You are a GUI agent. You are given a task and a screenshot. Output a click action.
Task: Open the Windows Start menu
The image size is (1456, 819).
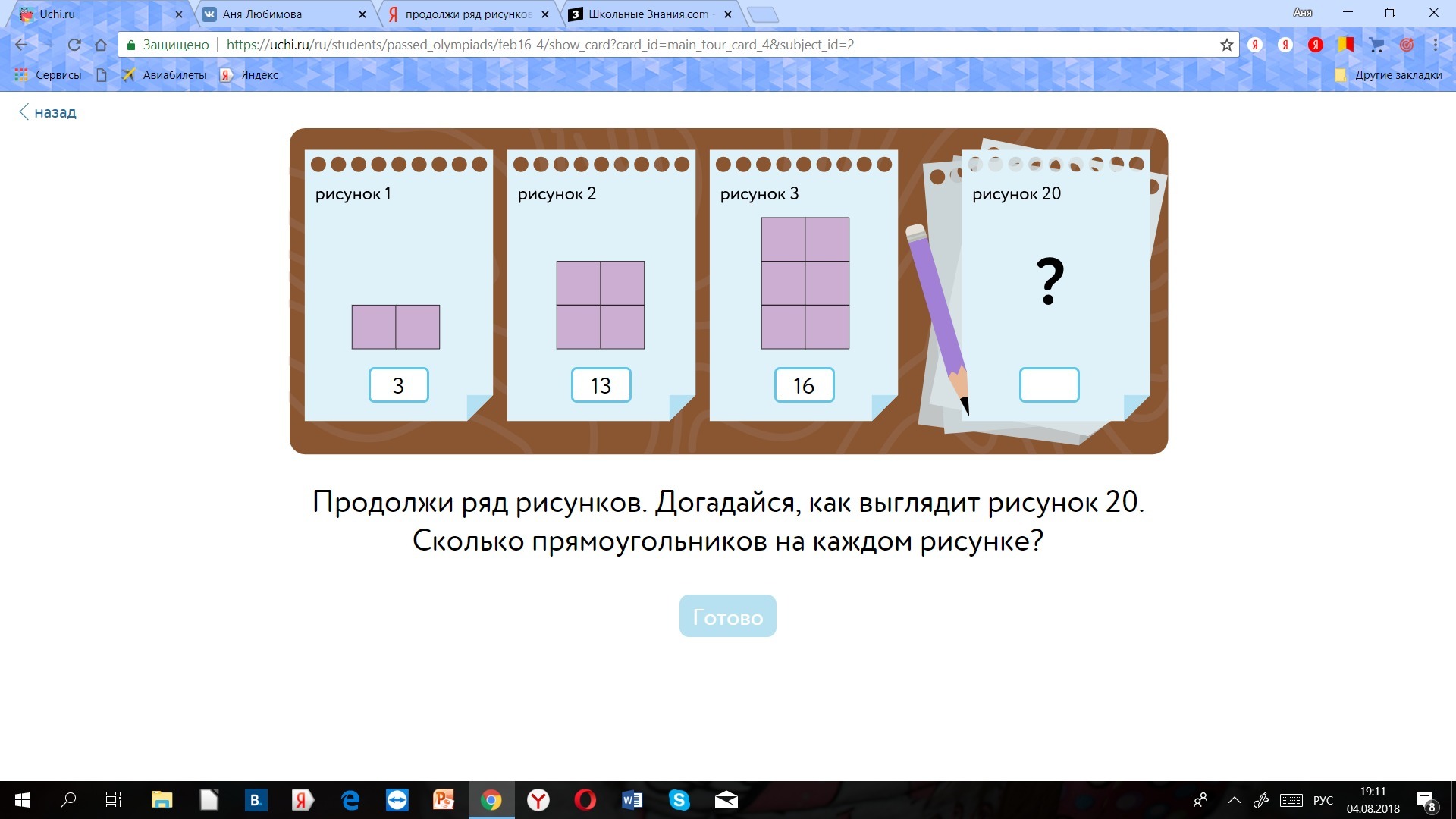coord(23,800)
